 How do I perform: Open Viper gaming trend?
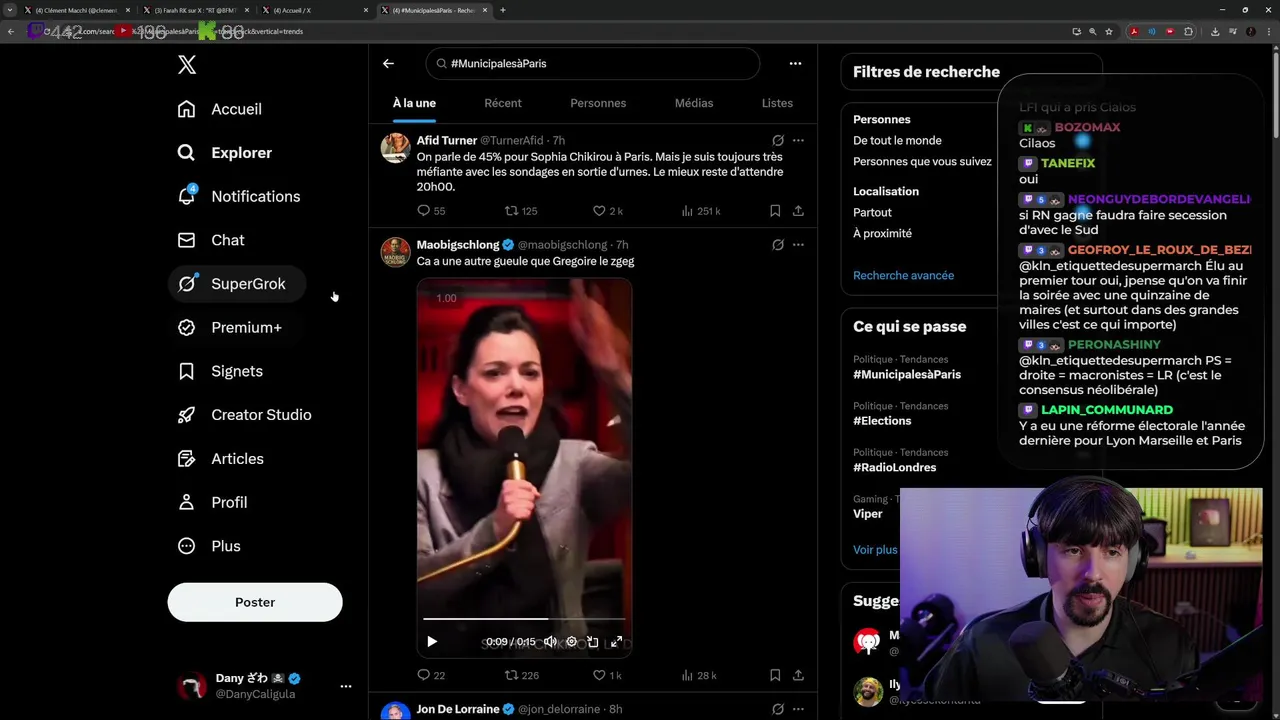point(868,514)
